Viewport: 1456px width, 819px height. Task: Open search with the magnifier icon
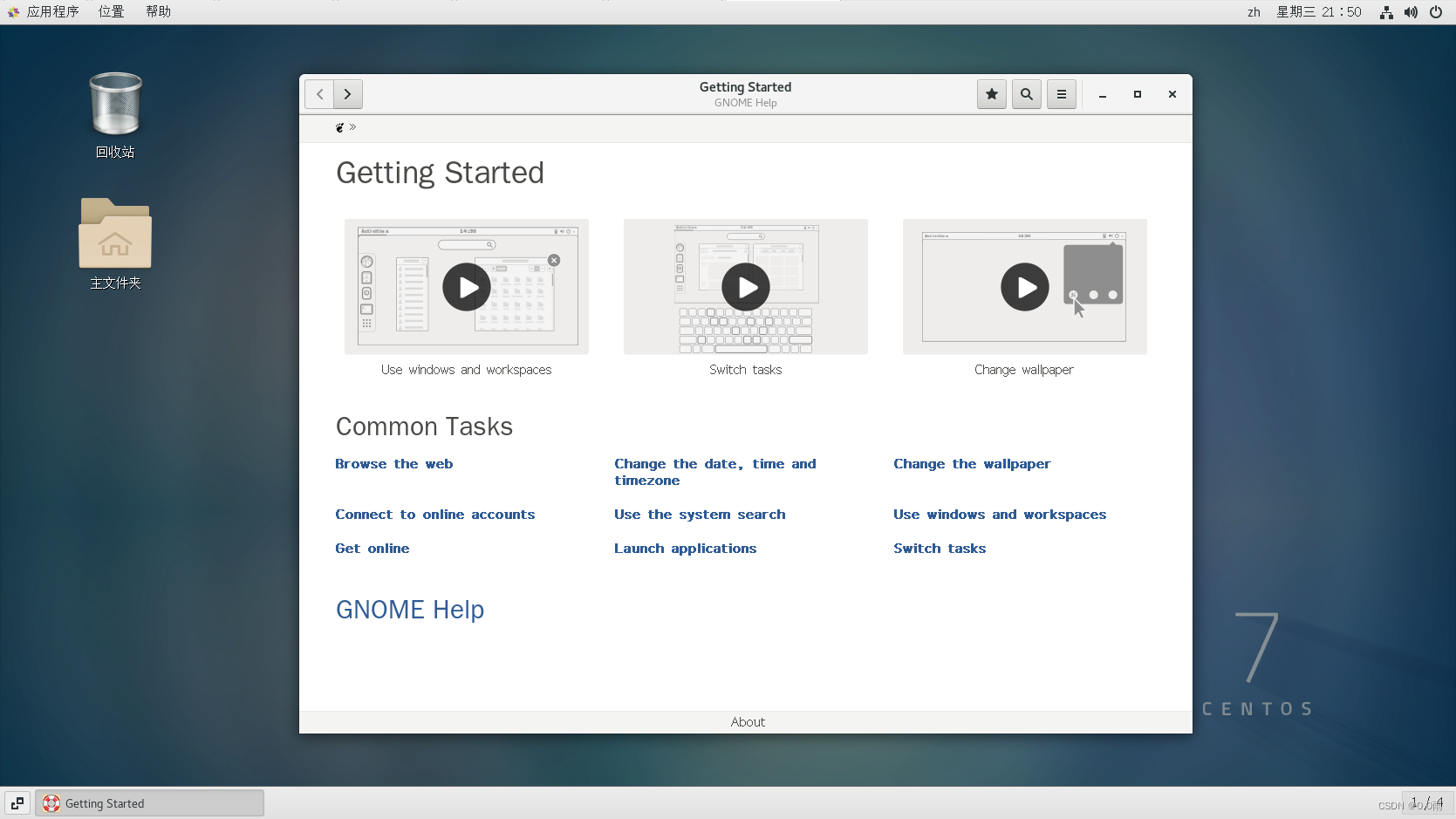[x=1027, y=94]
